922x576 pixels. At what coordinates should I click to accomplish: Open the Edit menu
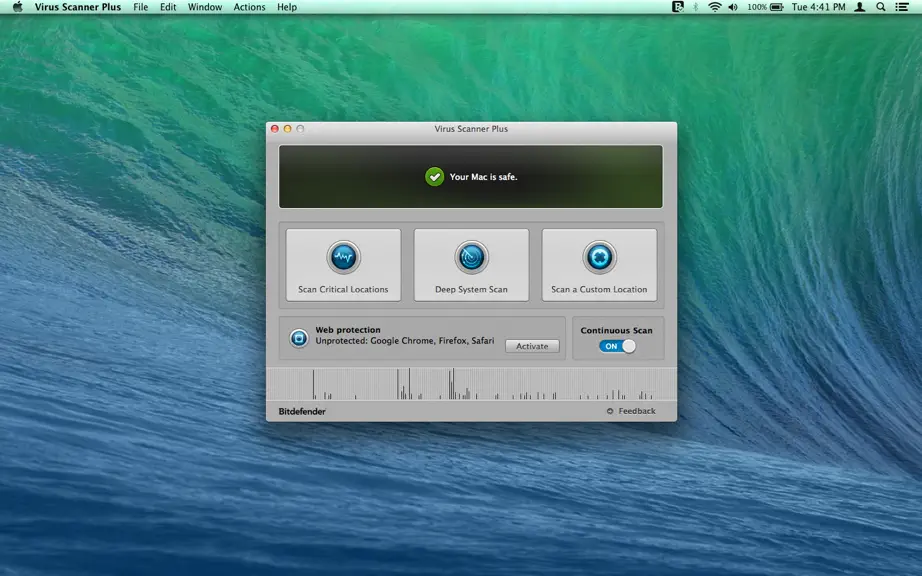point(168,7)
